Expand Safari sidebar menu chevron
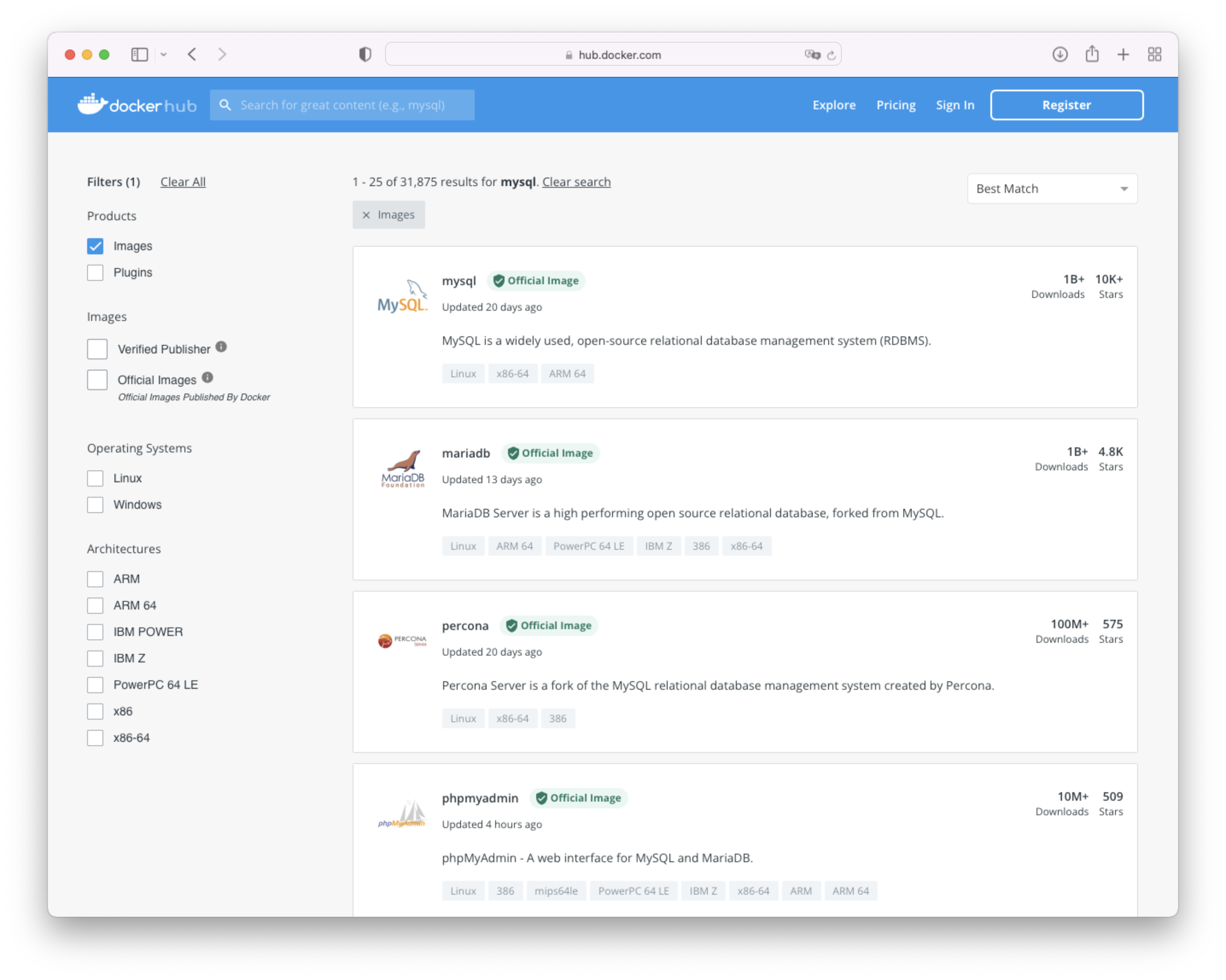Image resolution: width=1226 pixels, height=980 pixels. tap(164, 55)
